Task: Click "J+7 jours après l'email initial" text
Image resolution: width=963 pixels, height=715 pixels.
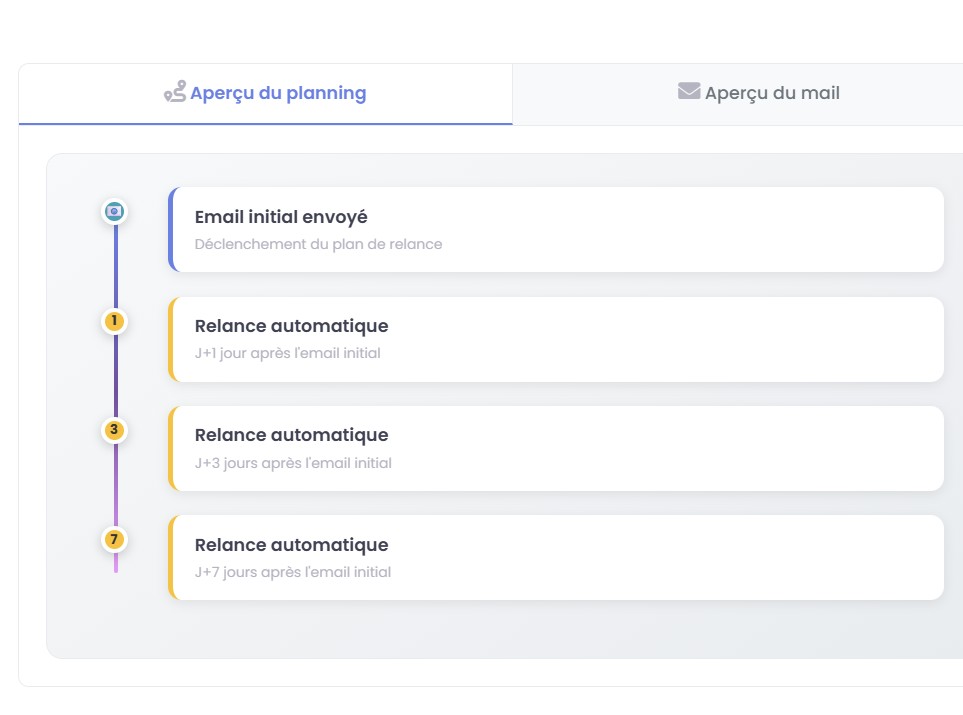Action: [292, 572]
